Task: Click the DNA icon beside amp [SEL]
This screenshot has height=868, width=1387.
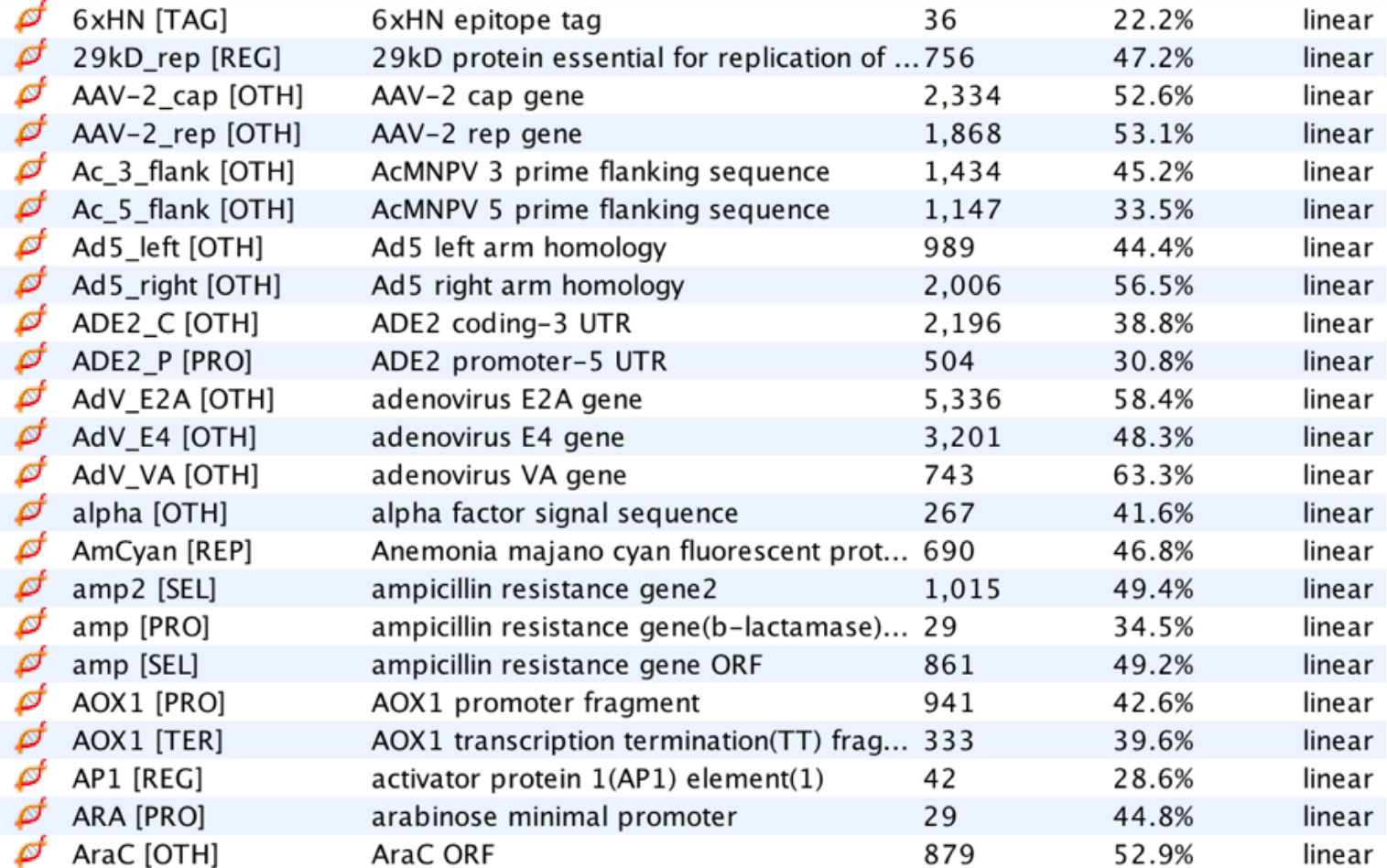Action: pyautogui.click(x=29, y=663)
